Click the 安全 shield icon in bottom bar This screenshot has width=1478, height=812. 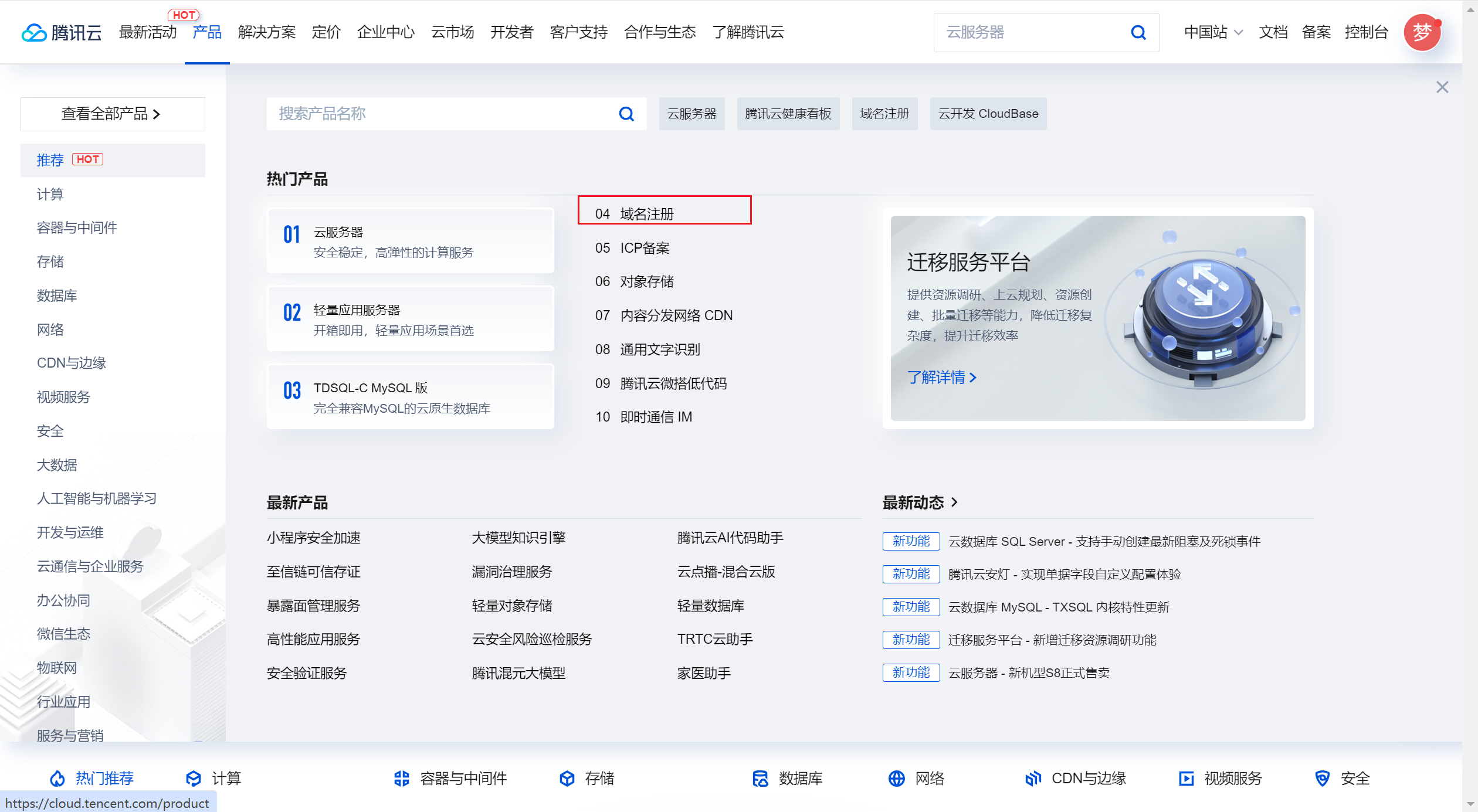tap(1322, 778)
